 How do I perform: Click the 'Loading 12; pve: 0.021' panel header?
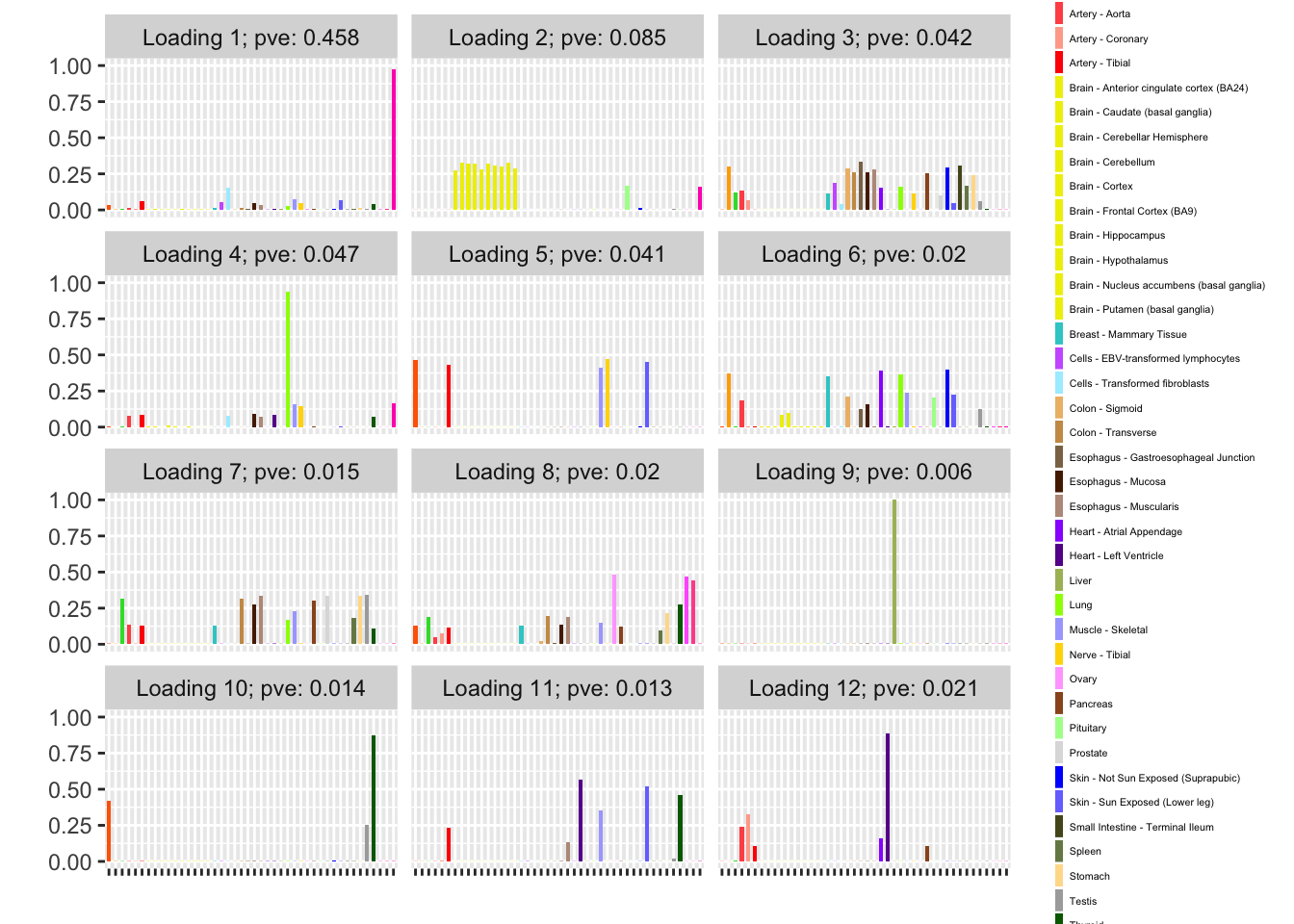(864, 688)
